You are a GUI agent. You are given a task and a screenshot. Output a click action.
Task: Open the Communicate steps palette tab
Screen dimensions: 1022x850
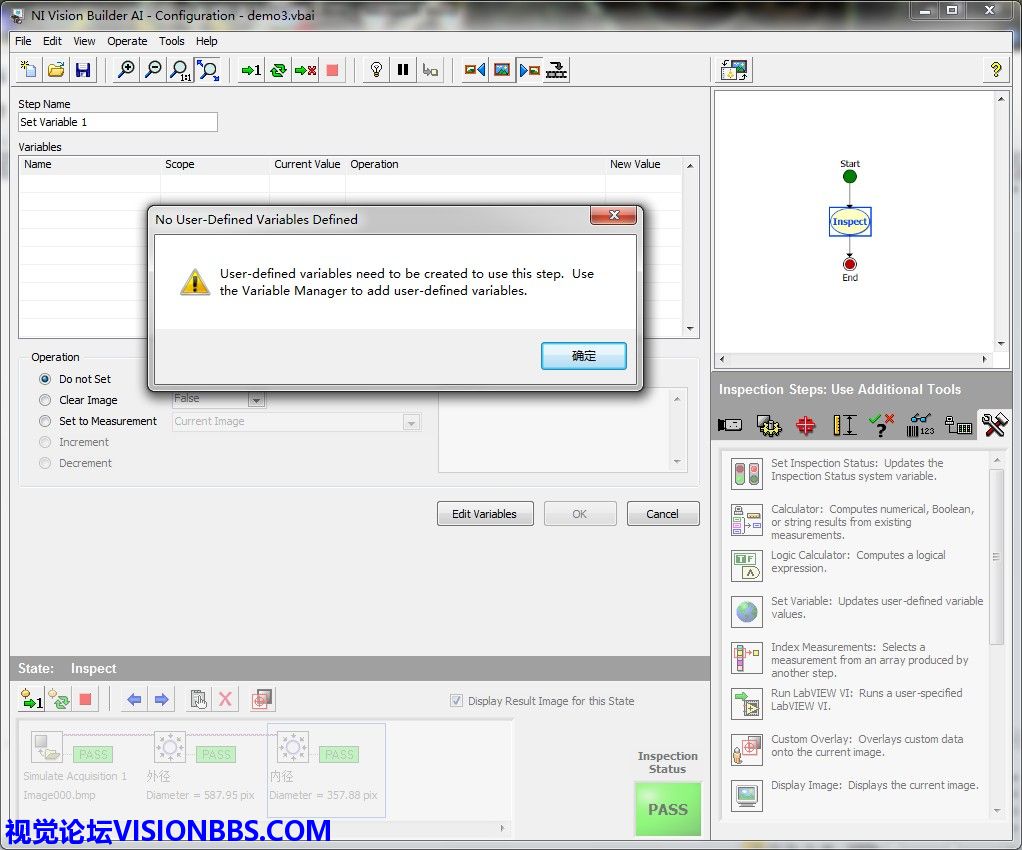[x=958, y=425]
